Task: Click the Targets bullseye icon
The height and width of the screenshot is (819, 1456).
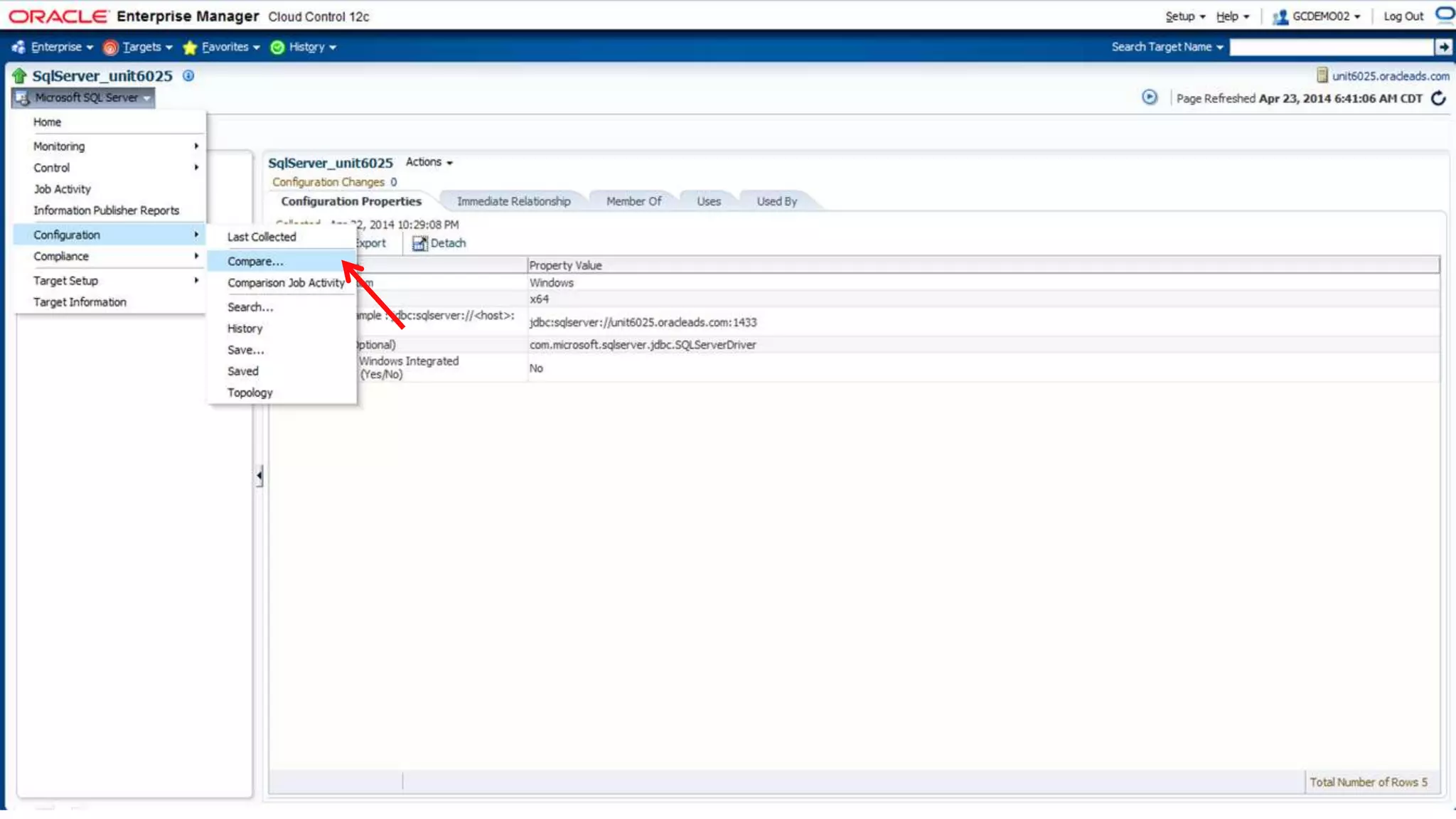Action: [x=110, y=48]
